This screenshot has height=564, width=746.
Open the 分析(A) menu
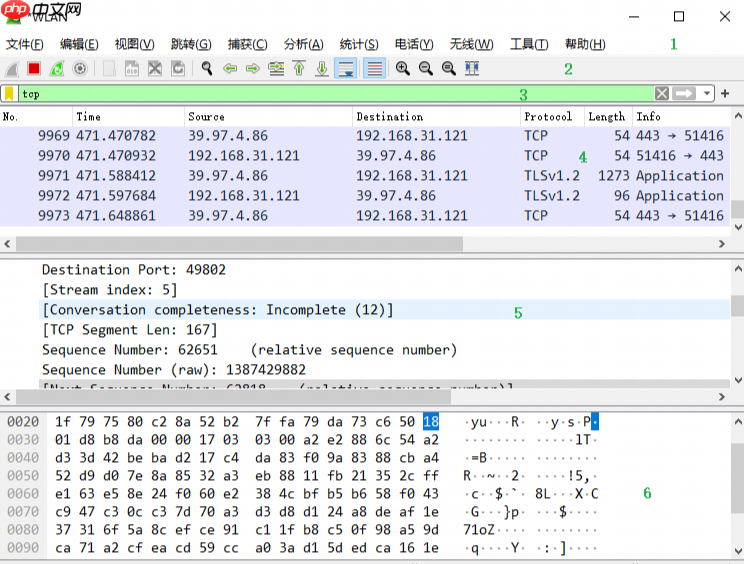(304, 44)
